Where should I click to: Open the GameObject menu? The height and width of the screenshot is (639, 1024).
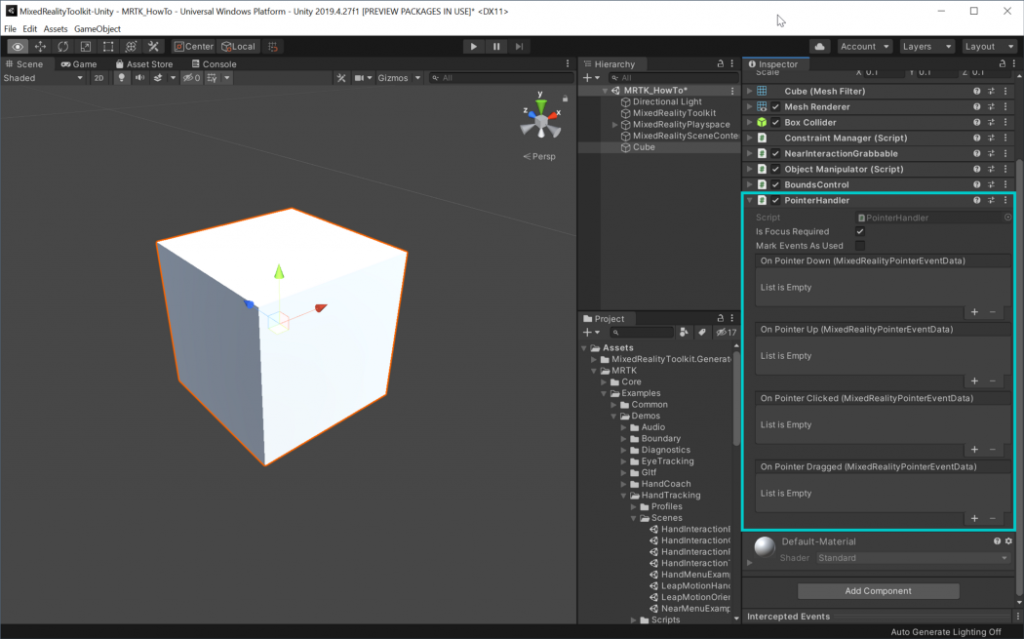97,29
